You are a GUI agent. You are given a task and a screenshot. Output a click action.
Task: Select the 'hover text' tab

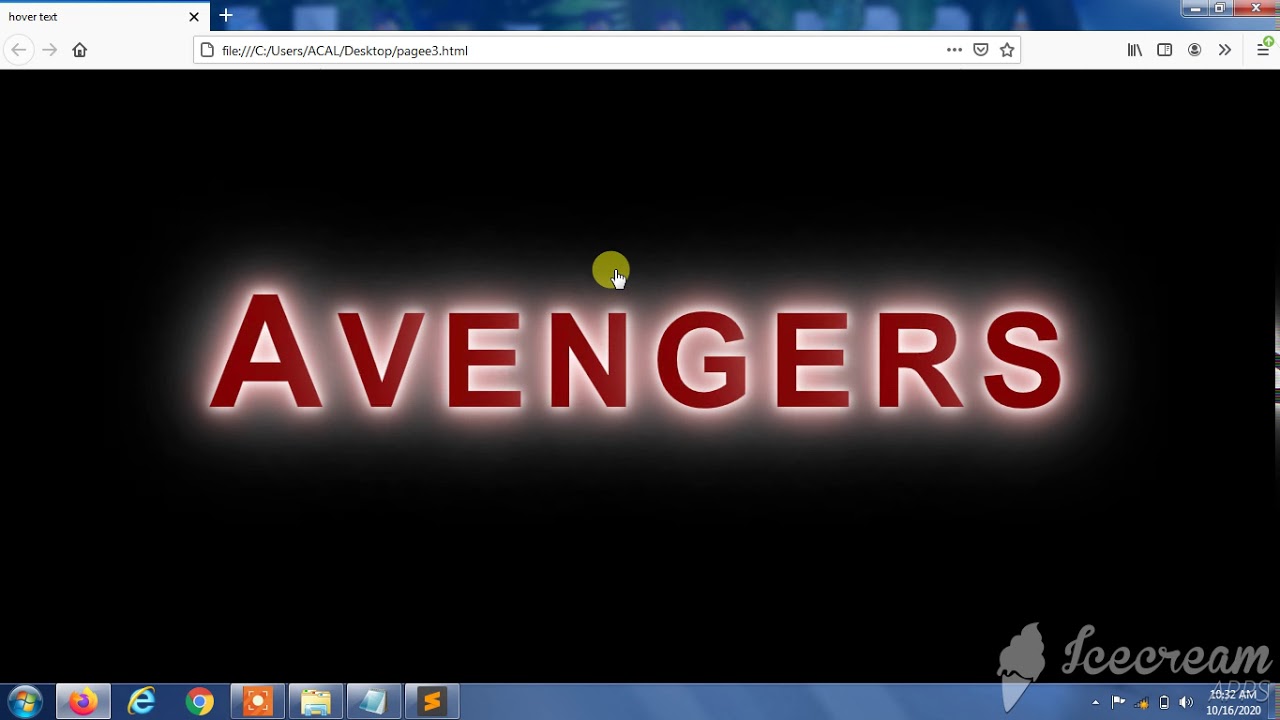pyautogui.click(x=104, y=16)
